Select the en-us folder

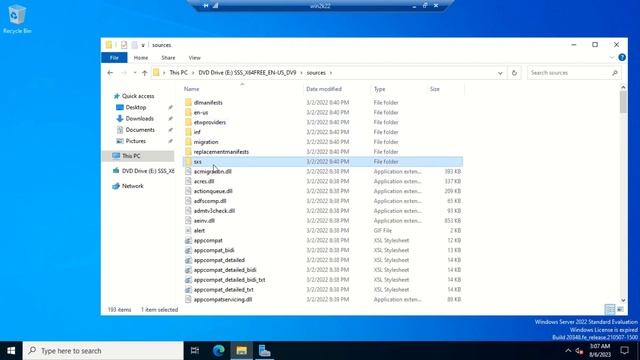coord(201,113)
